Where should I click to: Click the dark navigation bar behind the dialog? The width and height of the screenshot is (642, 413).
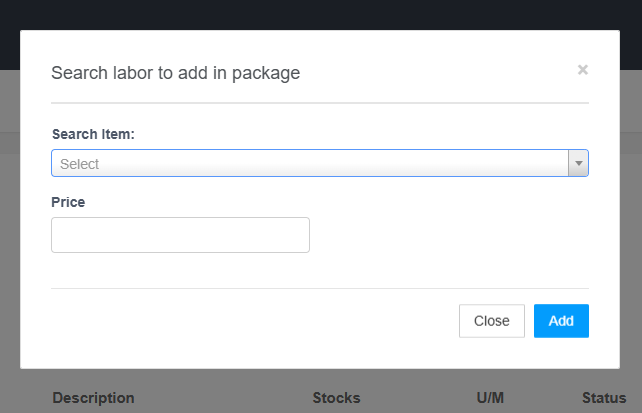pos(320,14)
